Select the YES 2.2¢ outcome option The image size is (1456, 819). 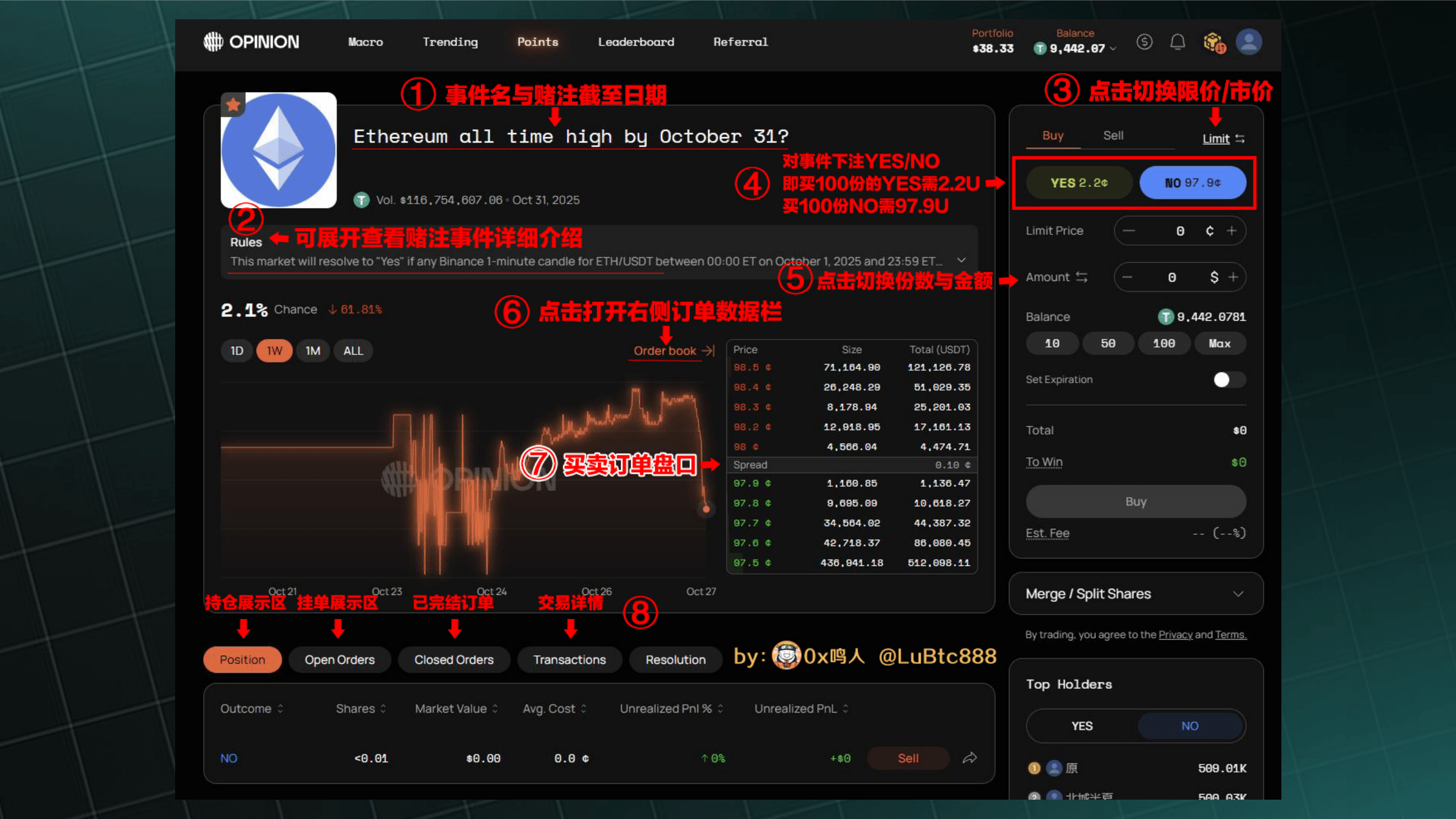point(1079,183)
